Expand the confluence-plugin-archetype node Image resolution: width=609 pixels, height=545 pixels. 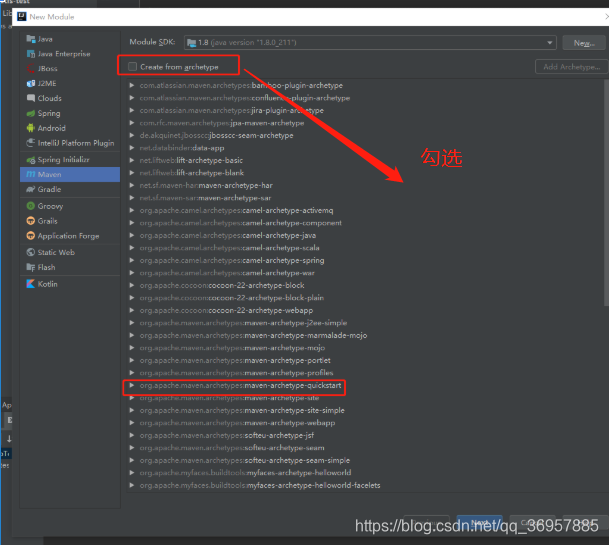[132, 98]
